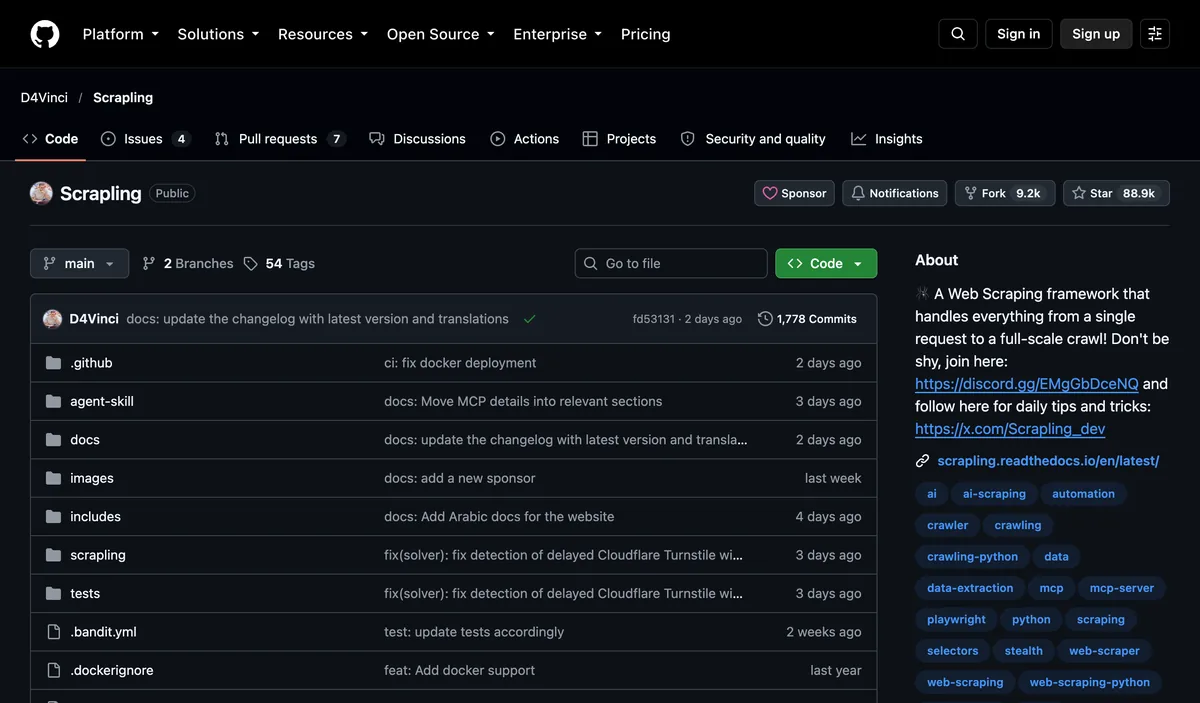The height and width of the screenshot is (703, 1200).
Task: Switch to the Pull requests tab
Action: [x=280, y=139]
